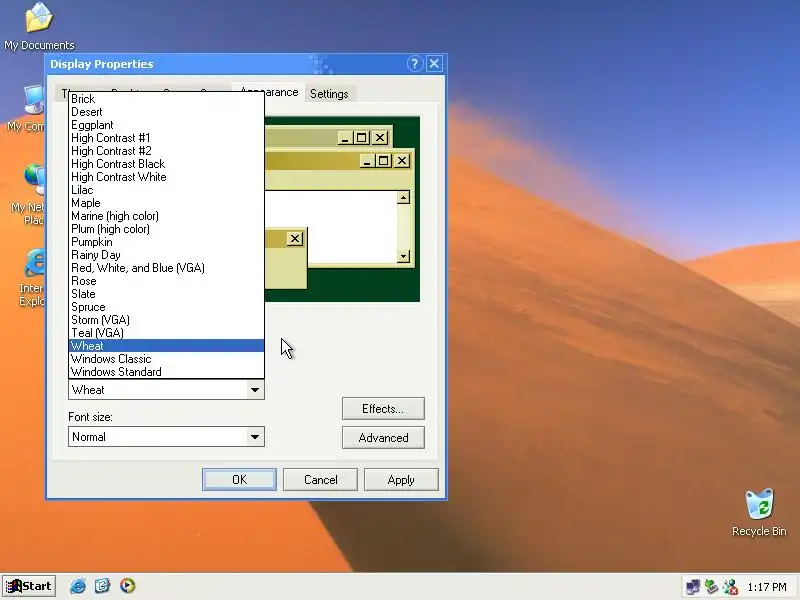800x600 pixels.
Task: Click the Cancel button
Action: [x=320, y=480]
